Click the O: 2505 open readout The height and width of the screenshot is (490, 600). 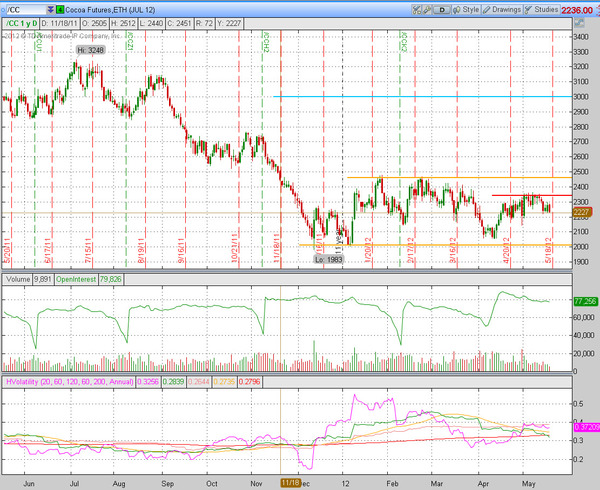[94, 24]
